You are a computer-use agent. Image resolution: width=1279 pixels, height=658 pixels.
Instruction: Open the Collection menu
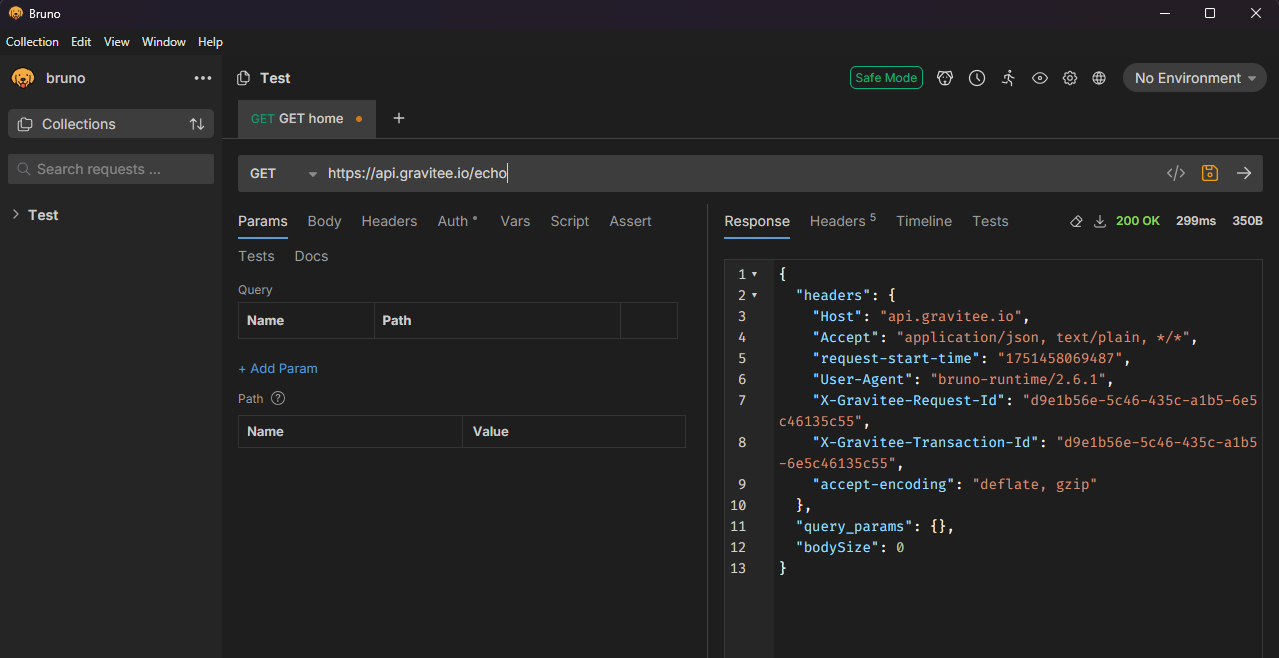pyautogui.click(x=32, y=42)
